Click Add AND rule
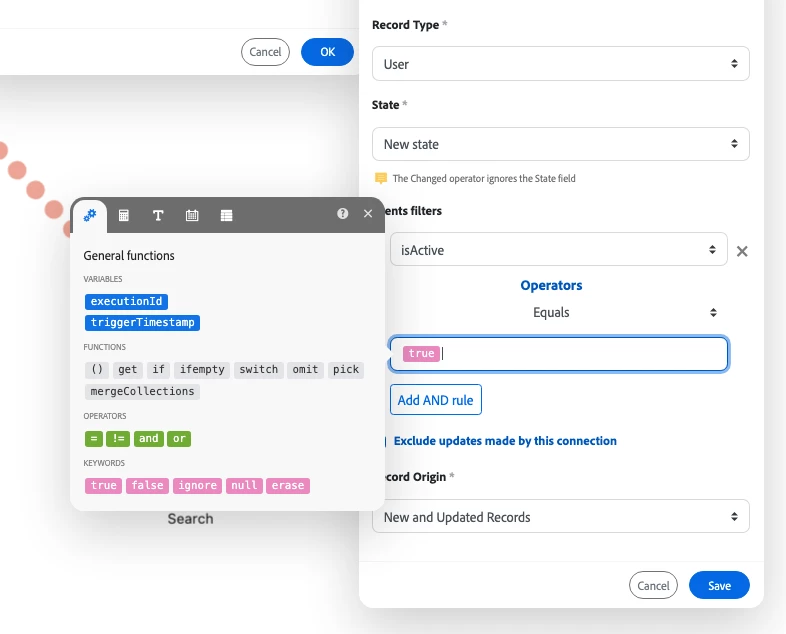Screen dimensions: 786x634 click(436, 400)
